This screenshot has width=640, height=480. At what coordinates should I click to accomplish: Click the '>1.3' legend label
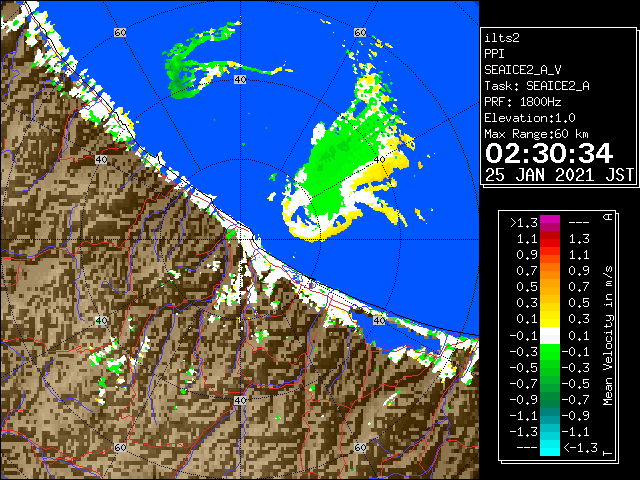[x=524, y=223]
